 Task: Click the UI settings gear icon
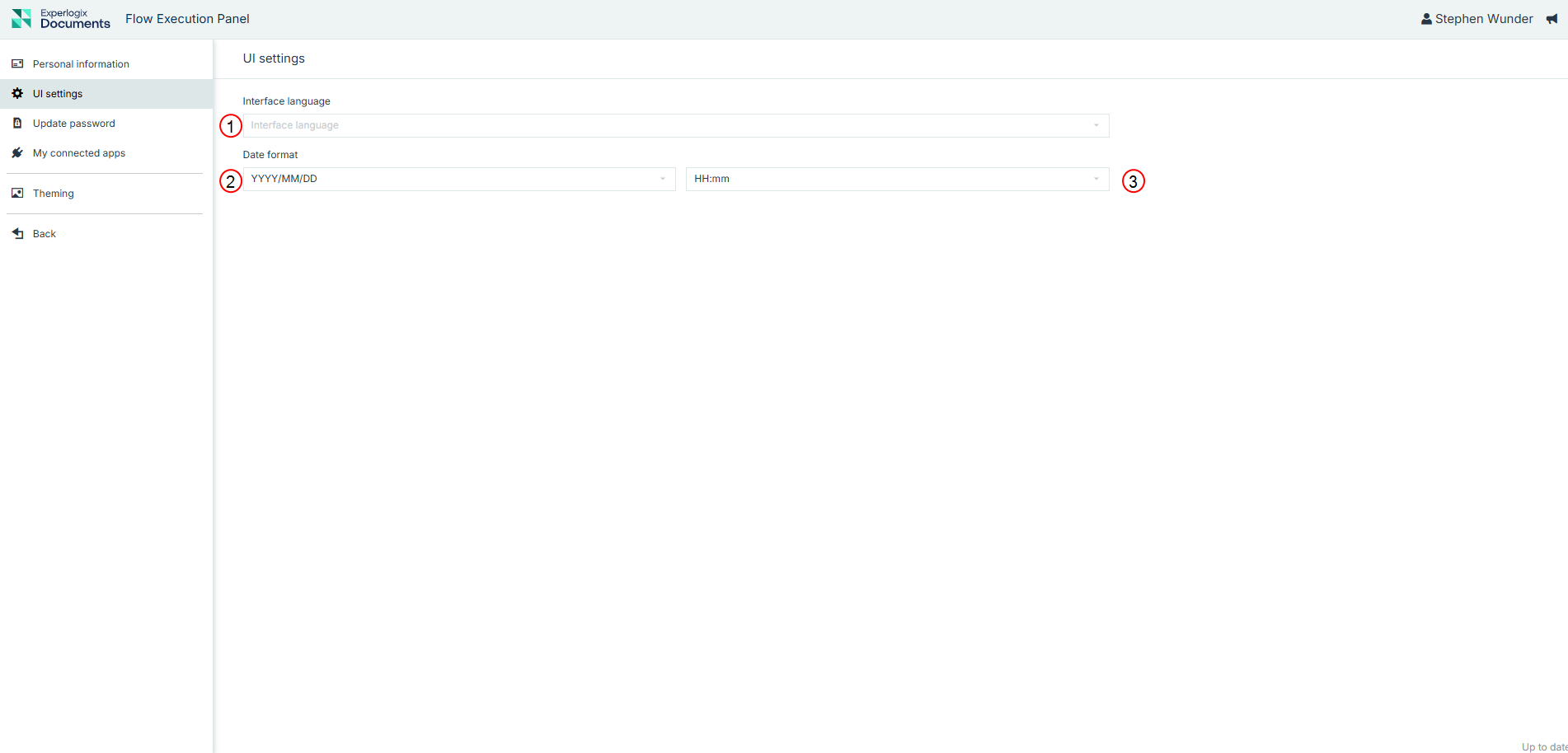point(17,93)
